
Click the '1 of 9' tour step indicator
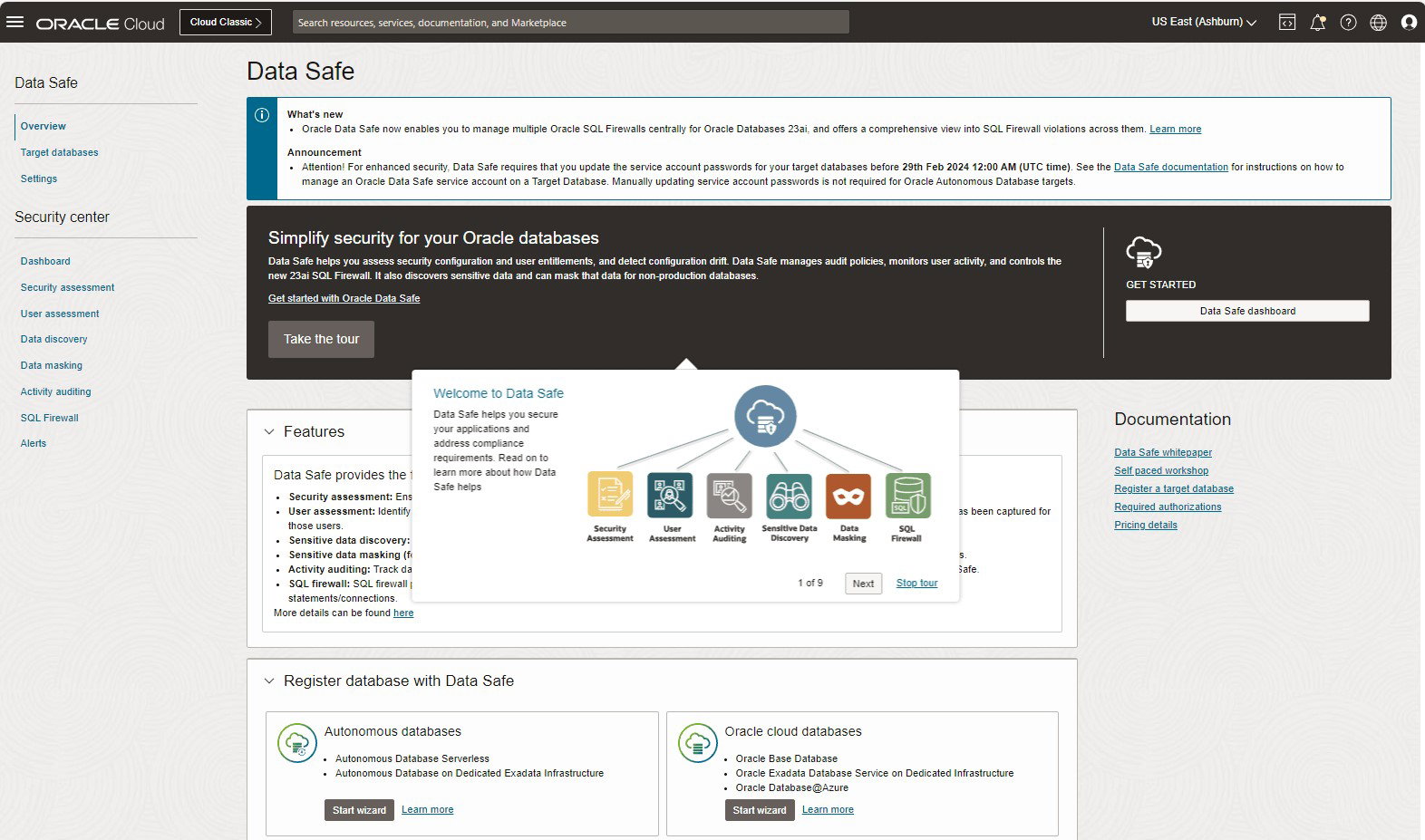(x=810, y=583)
